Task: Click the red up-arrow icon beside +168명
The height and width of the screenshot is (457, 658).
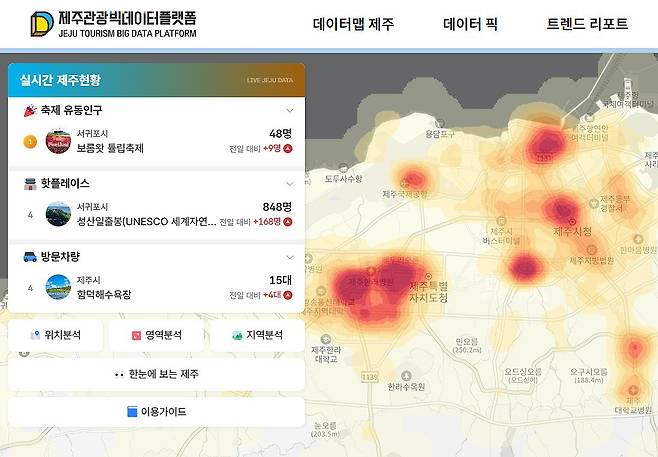Action: 288,222
